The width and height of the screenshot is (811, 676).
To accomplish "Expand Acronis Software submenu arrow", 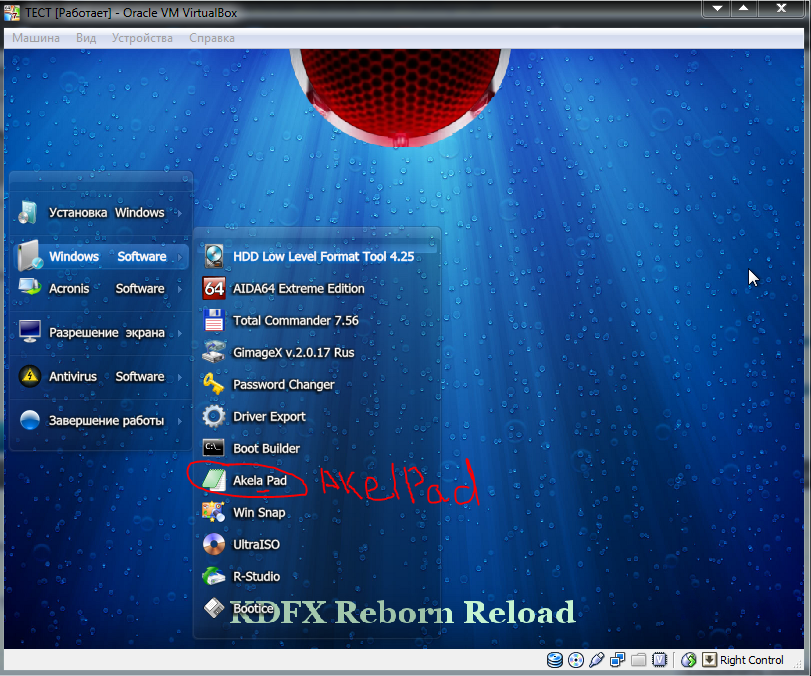I will point(179,289).
